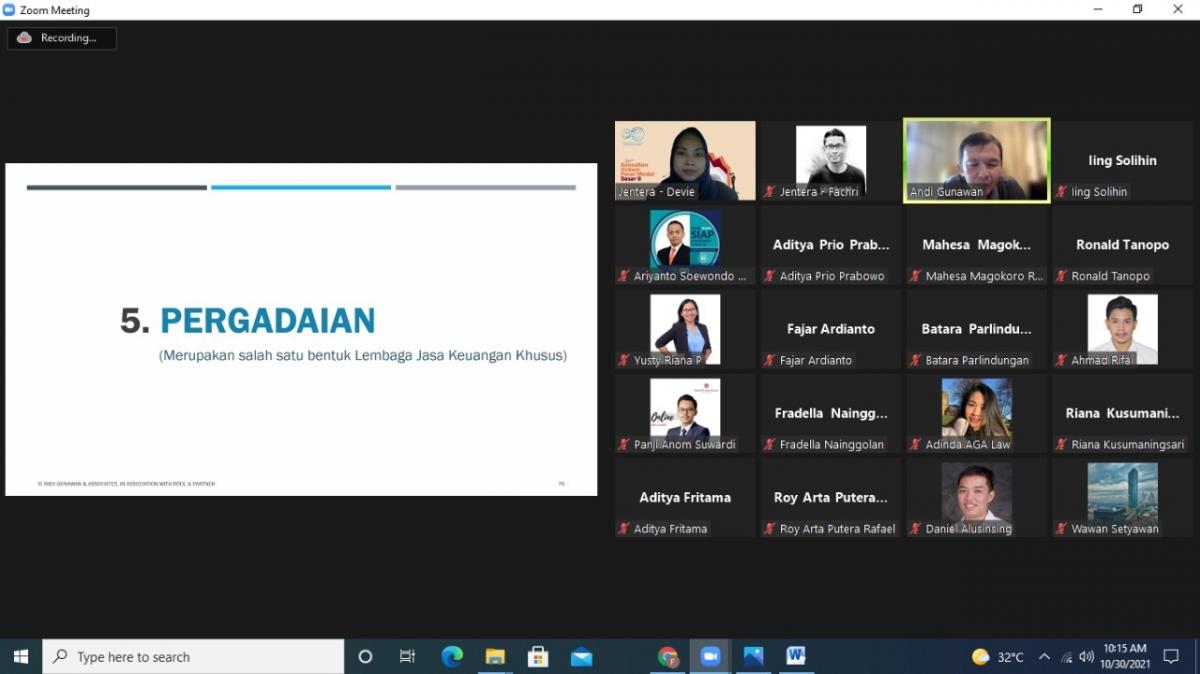
Task: Select Andi Gunawan's video tile
Action: tap(976, 160)
